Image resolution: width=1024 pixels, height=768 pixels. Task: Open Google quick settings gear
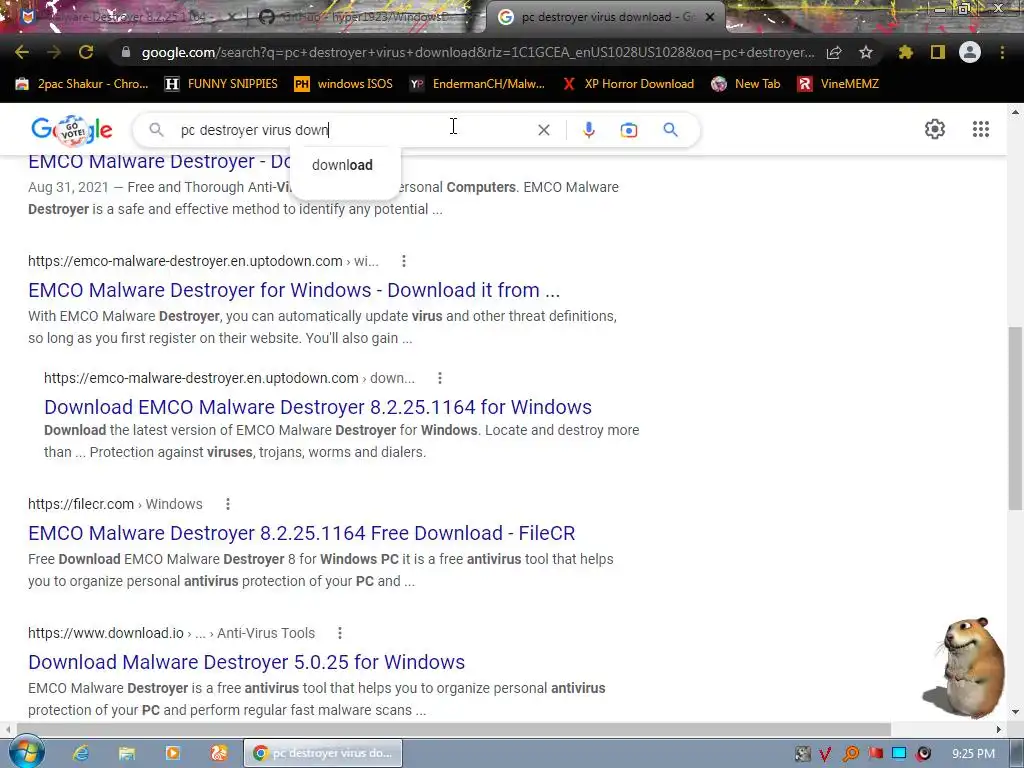click(x=935, y=129)
